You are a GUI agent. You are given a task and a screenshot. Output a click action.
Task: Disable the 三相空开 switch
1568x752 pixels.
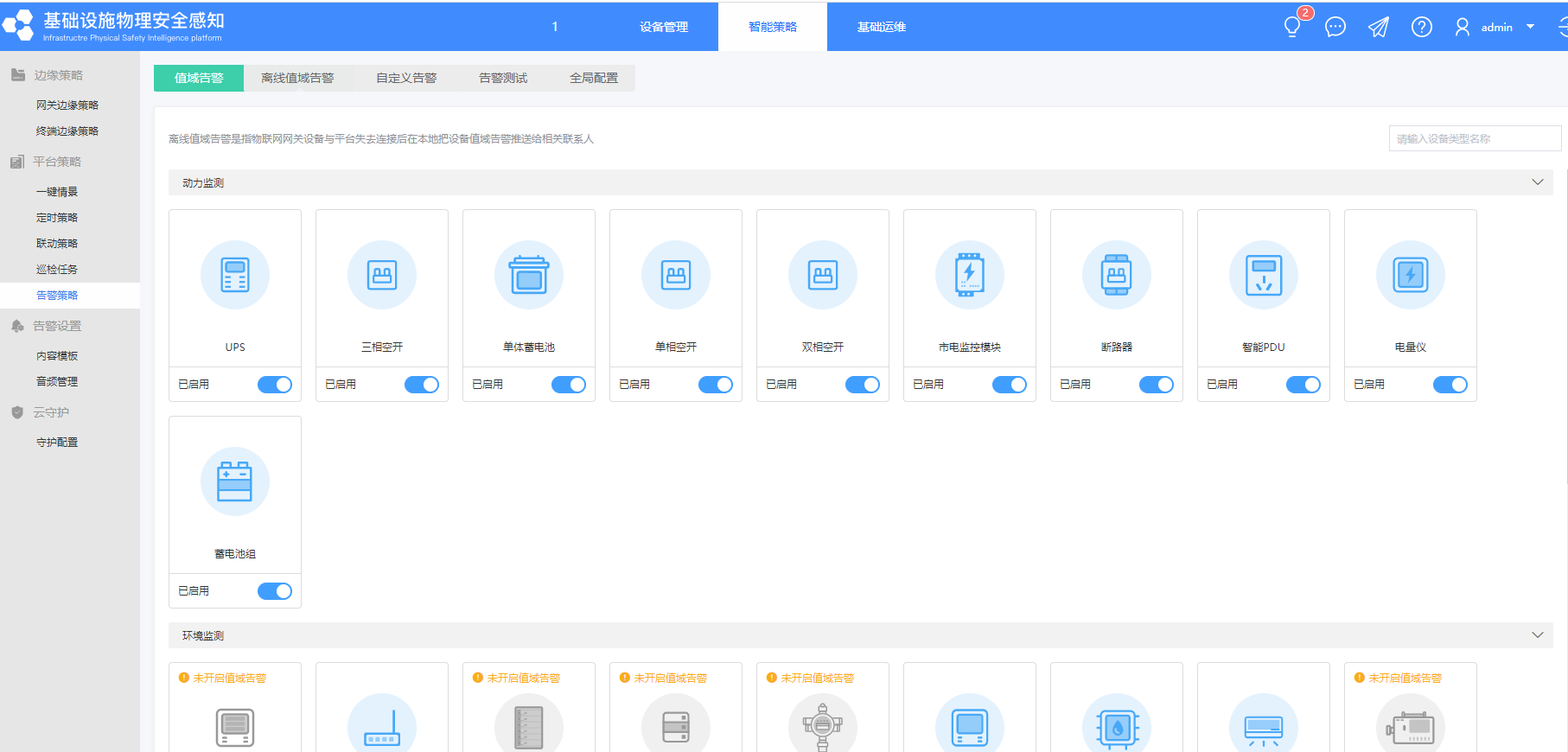click(422, 385)
